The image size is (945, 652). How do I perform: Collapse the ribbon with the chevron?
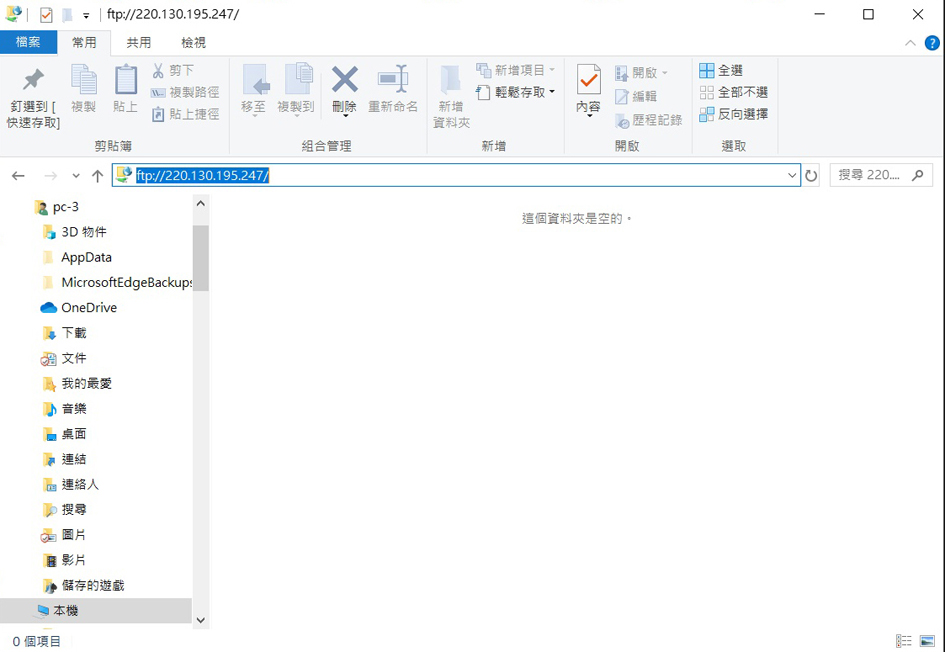[911, 43]
